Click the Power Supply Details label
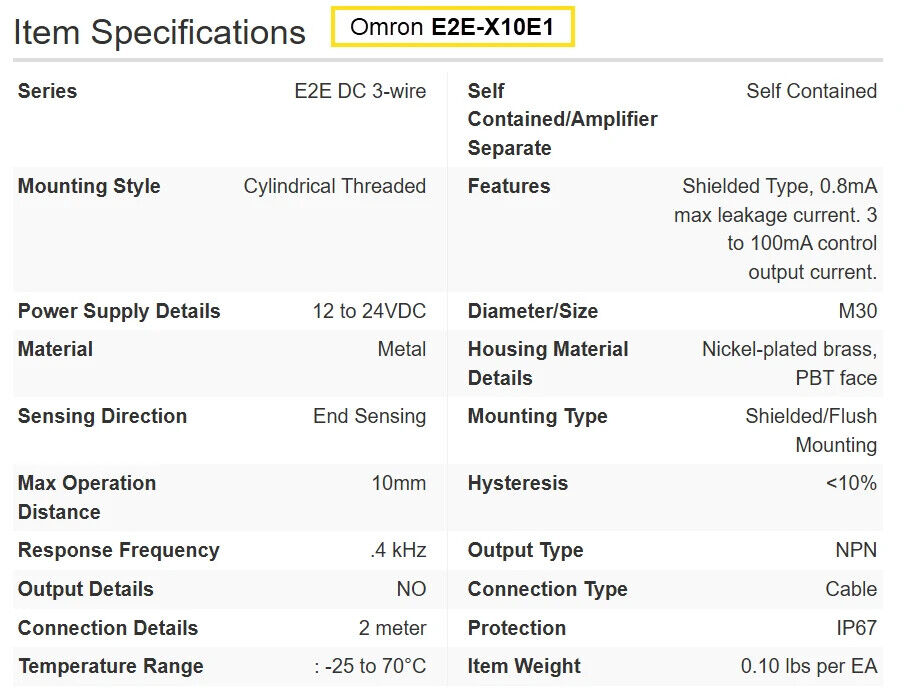The width and height of the screenshot is (907, 699). (119, 311)
